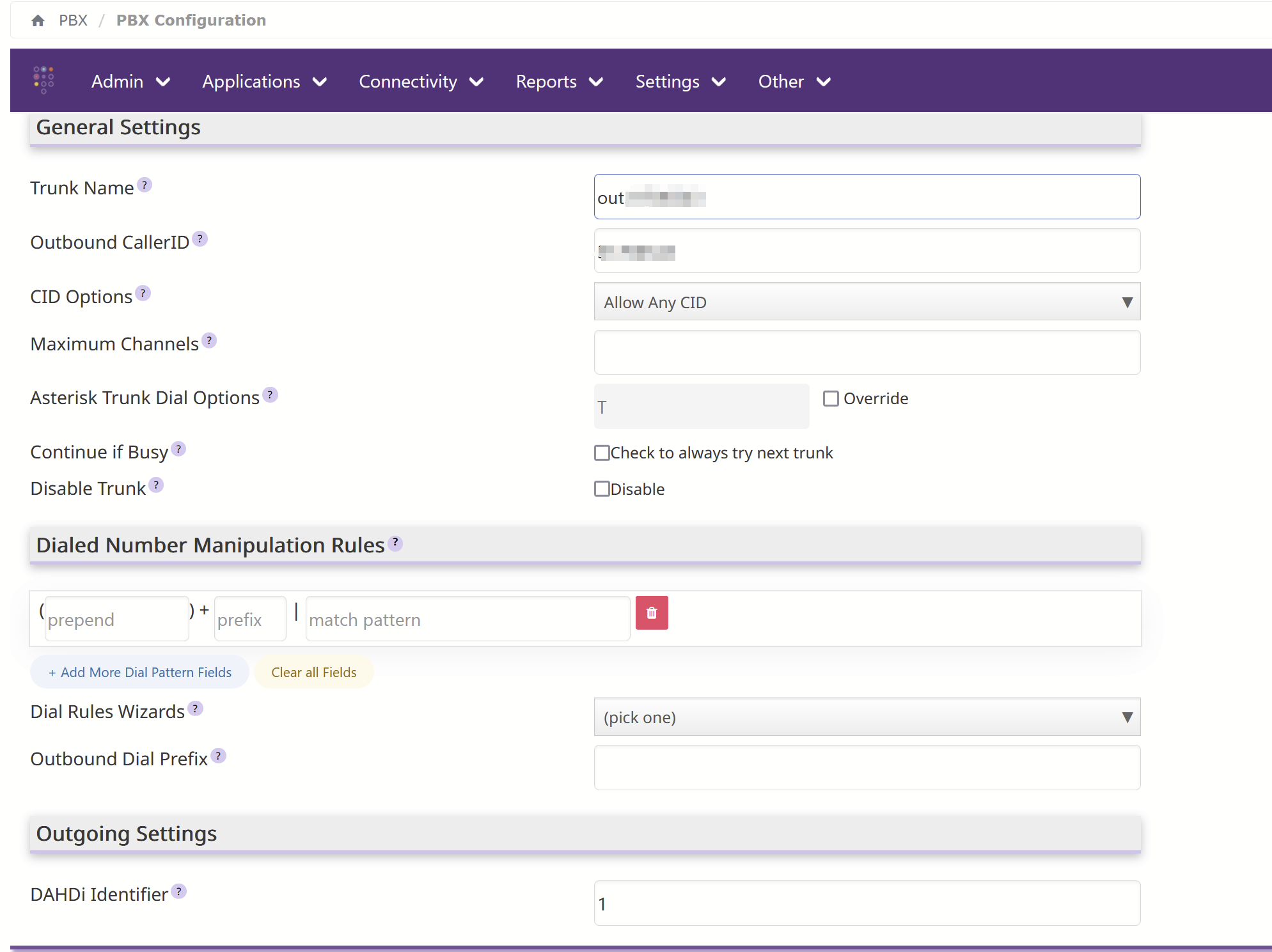Screen dimensions: 1272x952
Task: Click Add More Dial Pattern Fields
Action: [139, 672]
